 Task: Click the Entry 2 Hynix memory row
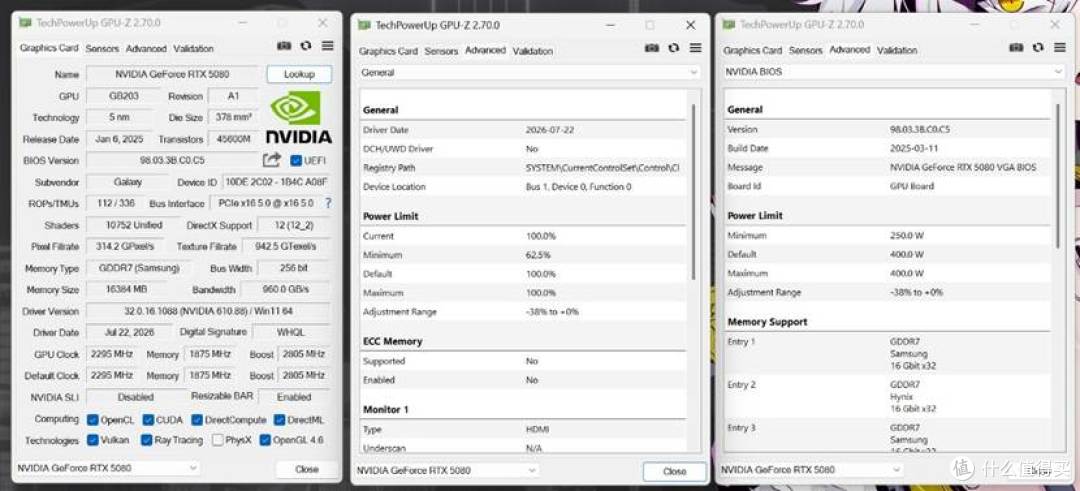click(889, 397)
